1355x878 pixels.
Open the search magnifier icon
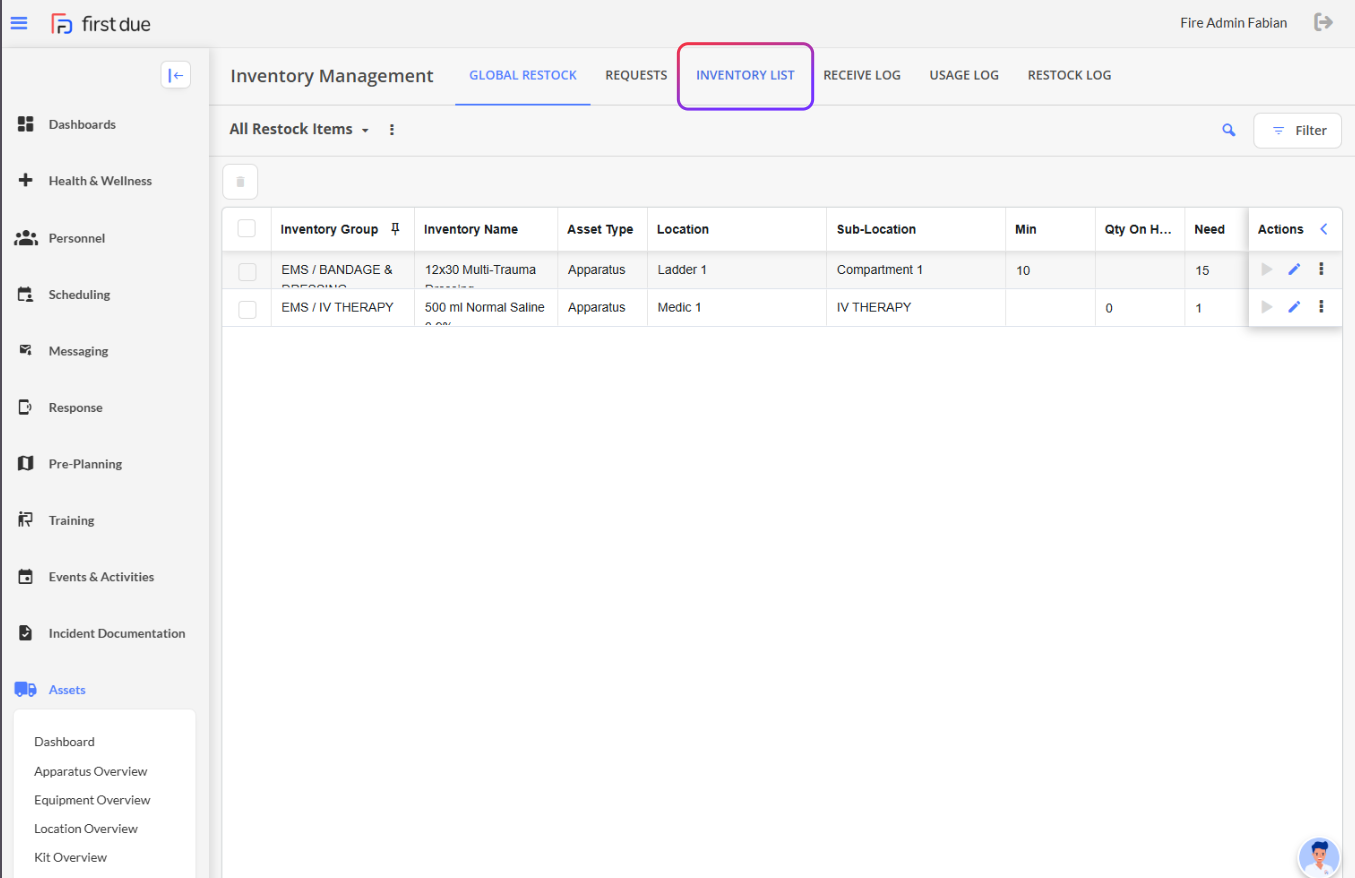click(x=1229, y=130)
